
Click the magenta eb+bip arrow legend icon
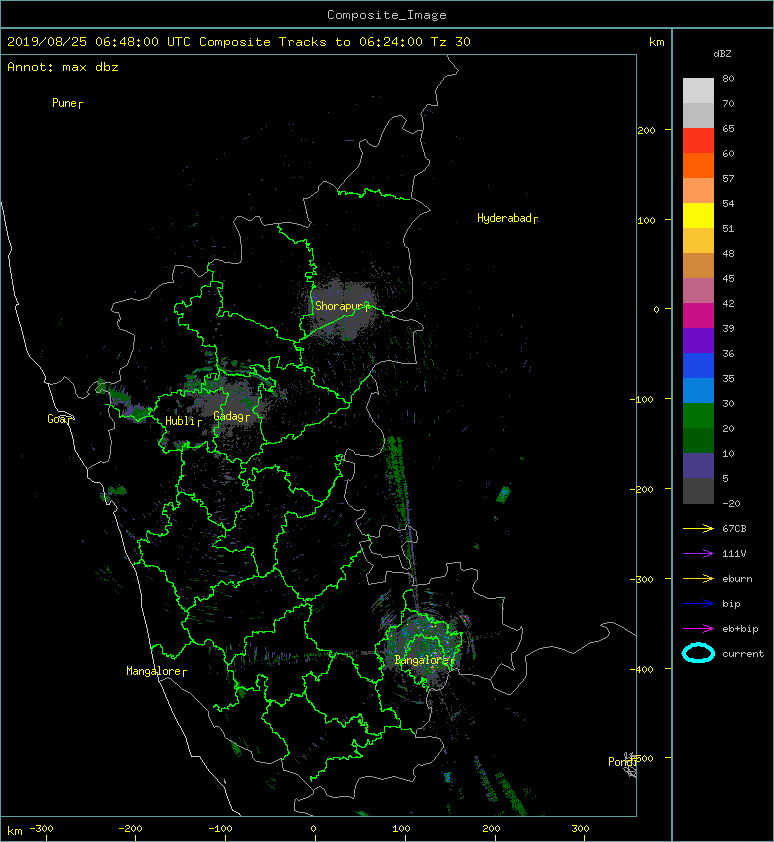pyautogui.click(x=698, y=628)
